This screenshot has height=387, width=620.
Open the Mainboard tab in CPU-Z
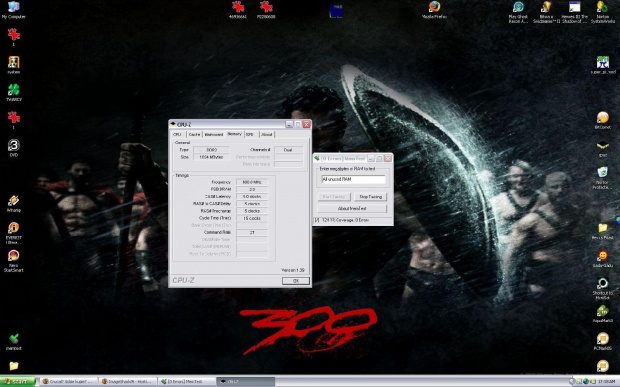(x=214, y=134)
